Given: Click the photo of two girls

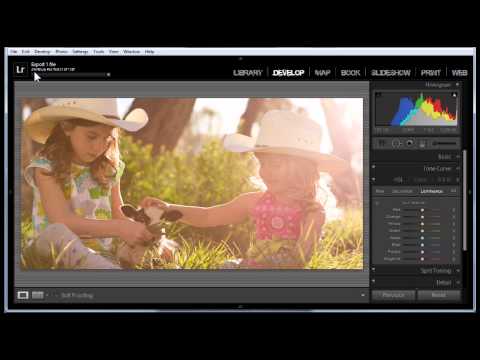Looking at the screenshot, I should point(192,183).
